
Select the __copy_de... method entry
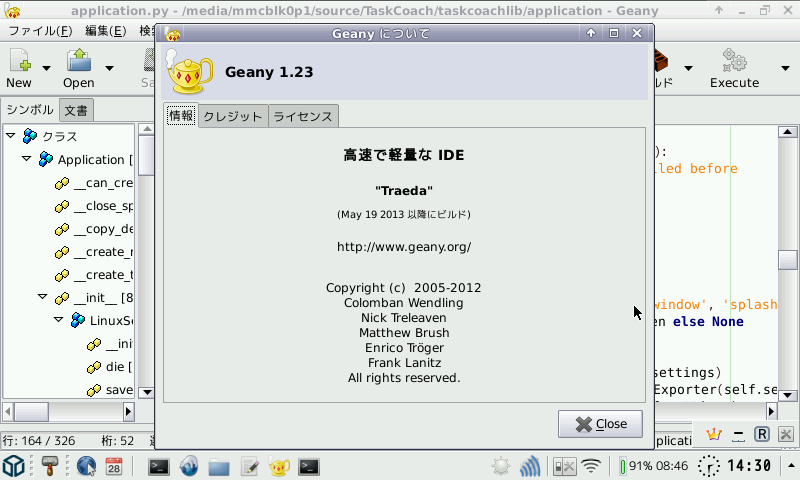[94, 229]
